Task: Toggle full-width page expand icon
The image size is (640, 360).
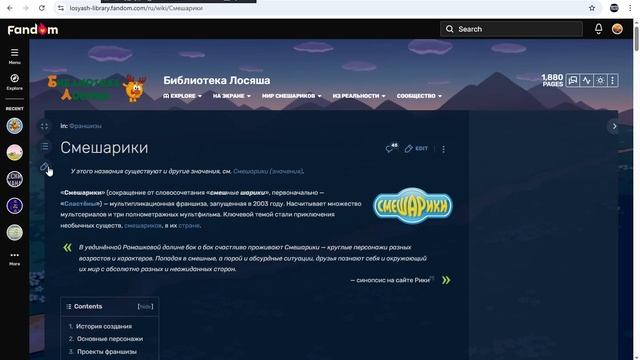Action: (44, 127)
